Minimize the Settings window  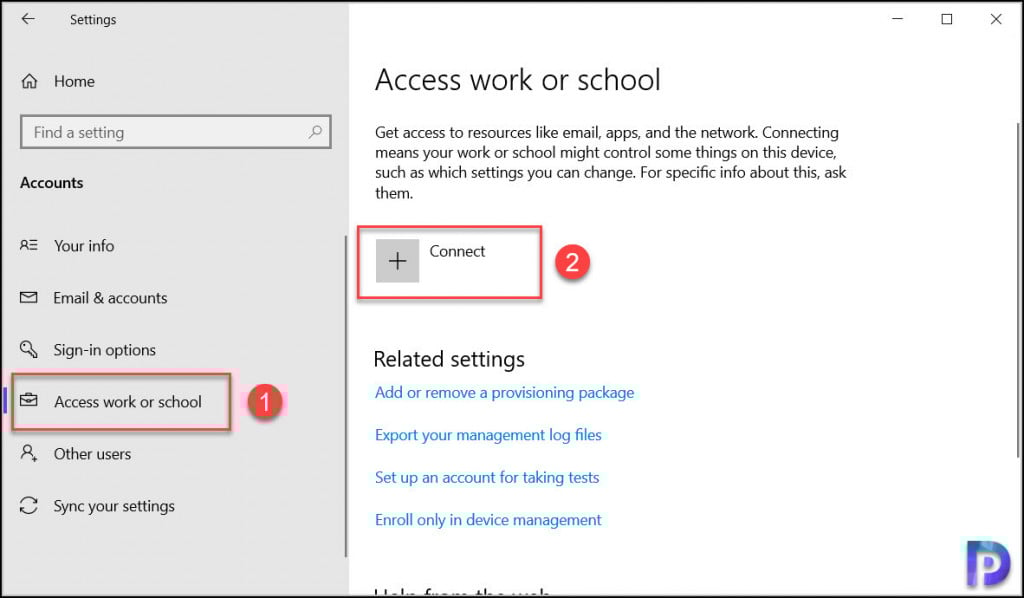(x=898, y=19)
